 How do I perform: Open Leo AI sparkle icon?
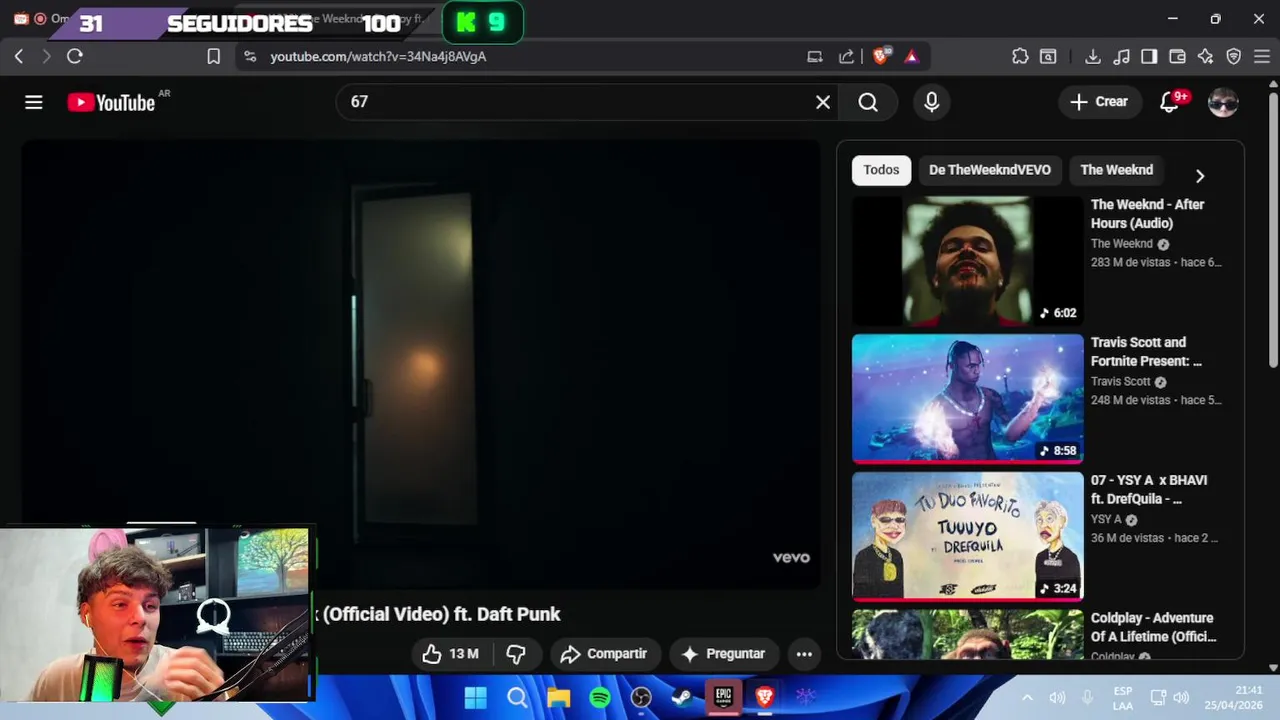click(x=1205, y=57)
